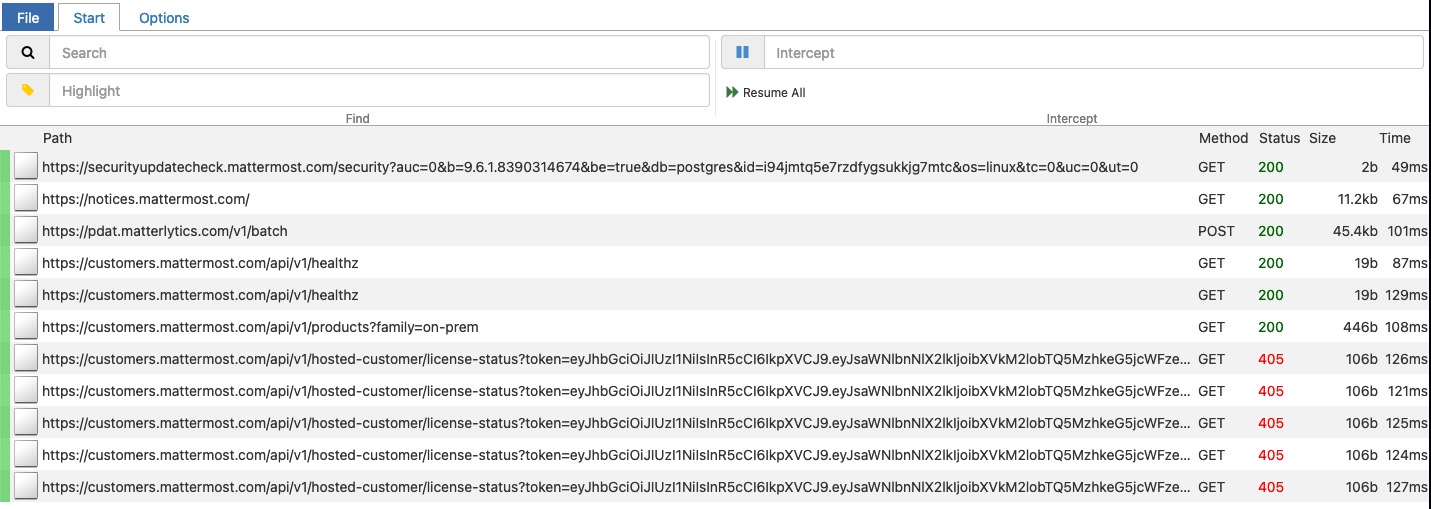This screenshot has height=509, width=1431.
Task: Focus the Search input field
Action: click(x=380, y=53)
